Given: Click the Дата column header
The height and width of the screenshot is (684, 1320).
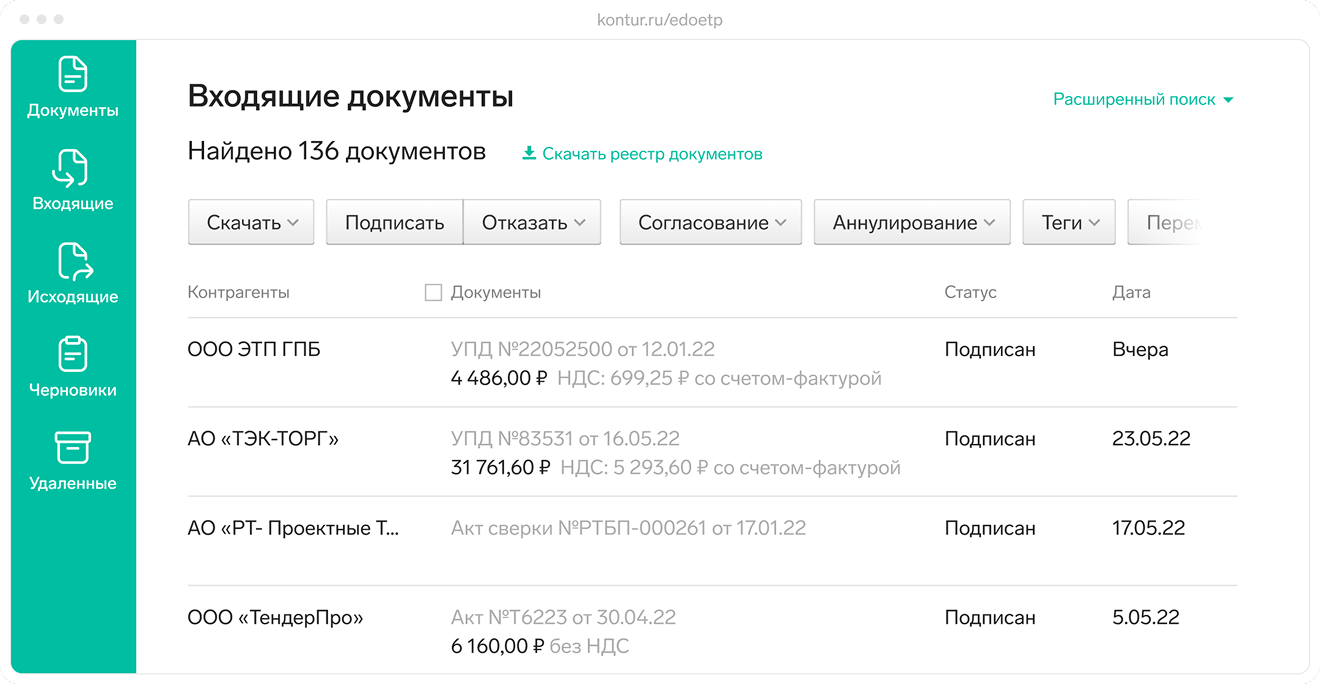Looking at the screenshot, I should tap(1131, 293).
